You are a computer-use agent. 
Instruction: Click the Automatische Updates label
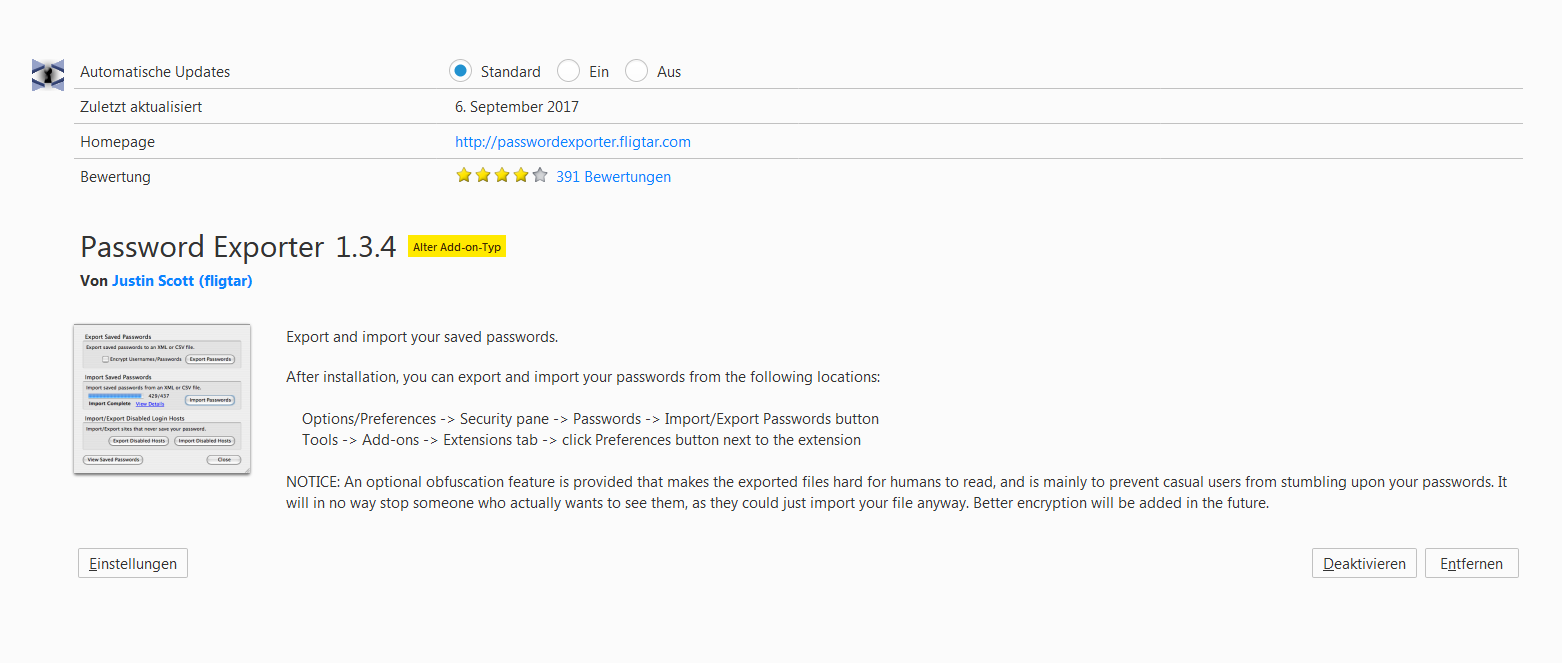coord(155,72)
